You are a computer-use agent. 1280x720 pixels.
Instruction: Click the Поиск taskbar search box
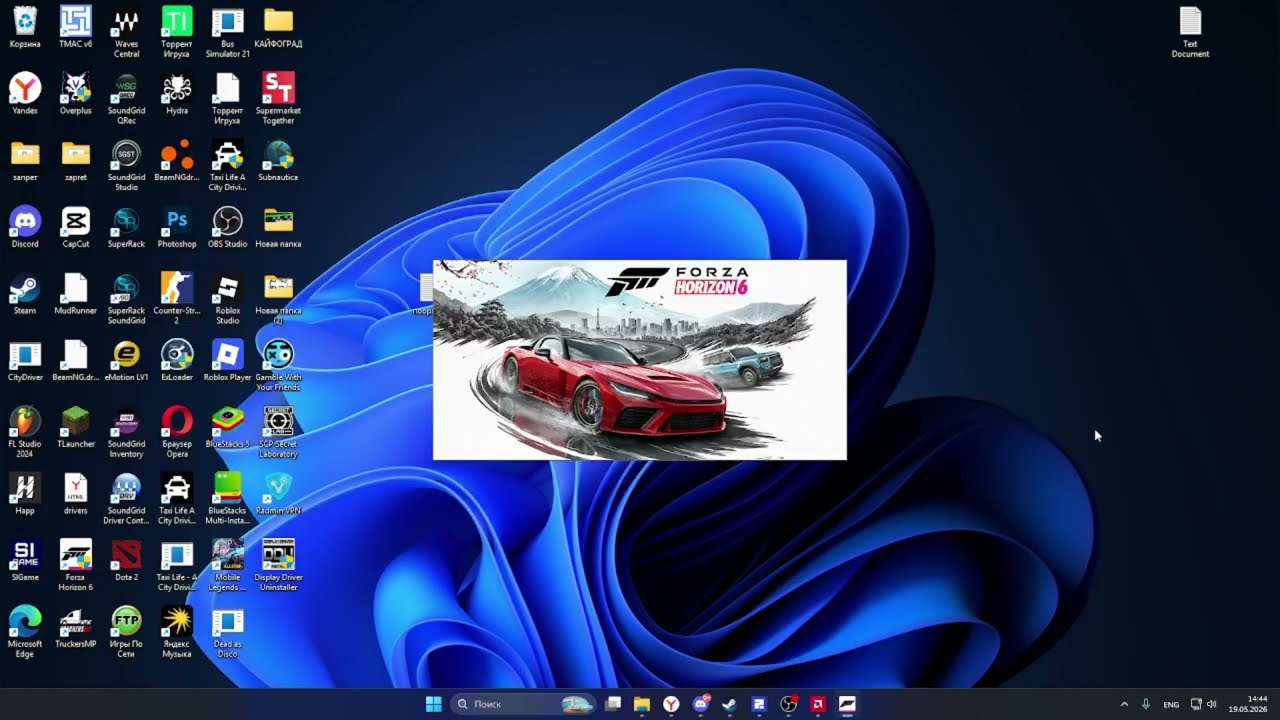click(x=523, y=704)
